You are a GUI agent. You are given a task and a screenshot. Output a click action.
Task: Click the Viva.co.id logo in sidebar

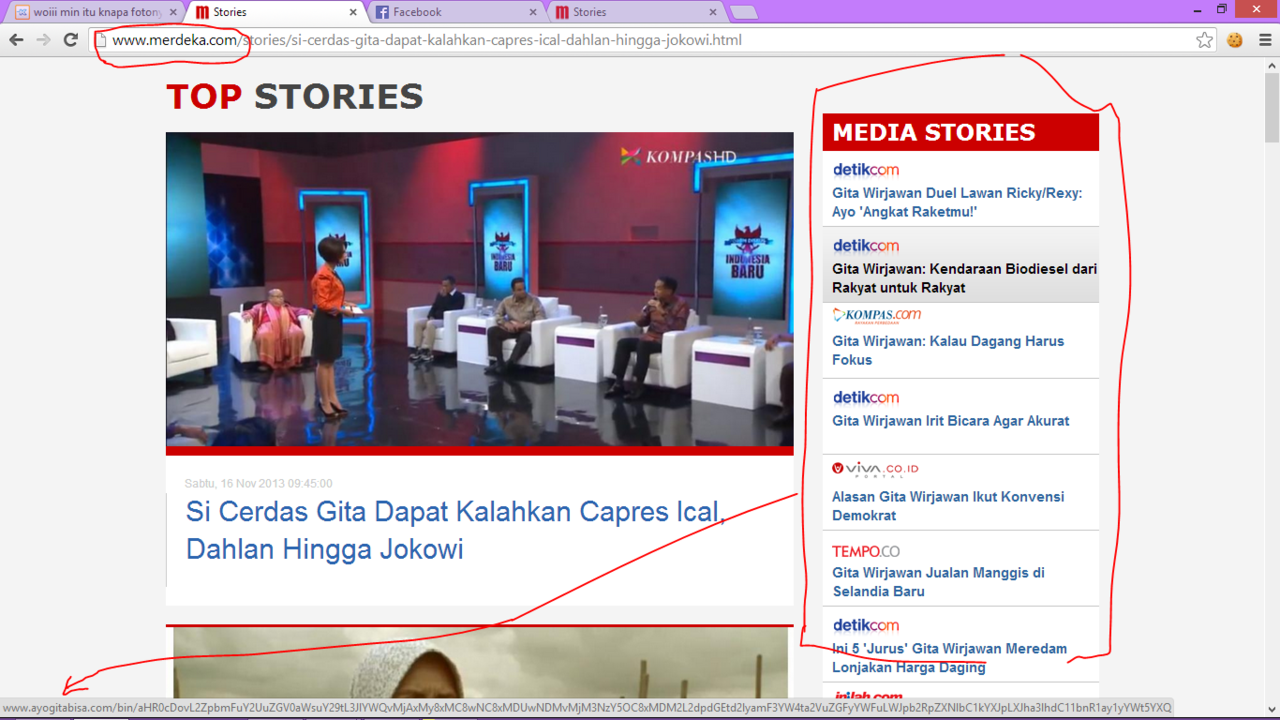pyautogui.click(x=875, y=469)
